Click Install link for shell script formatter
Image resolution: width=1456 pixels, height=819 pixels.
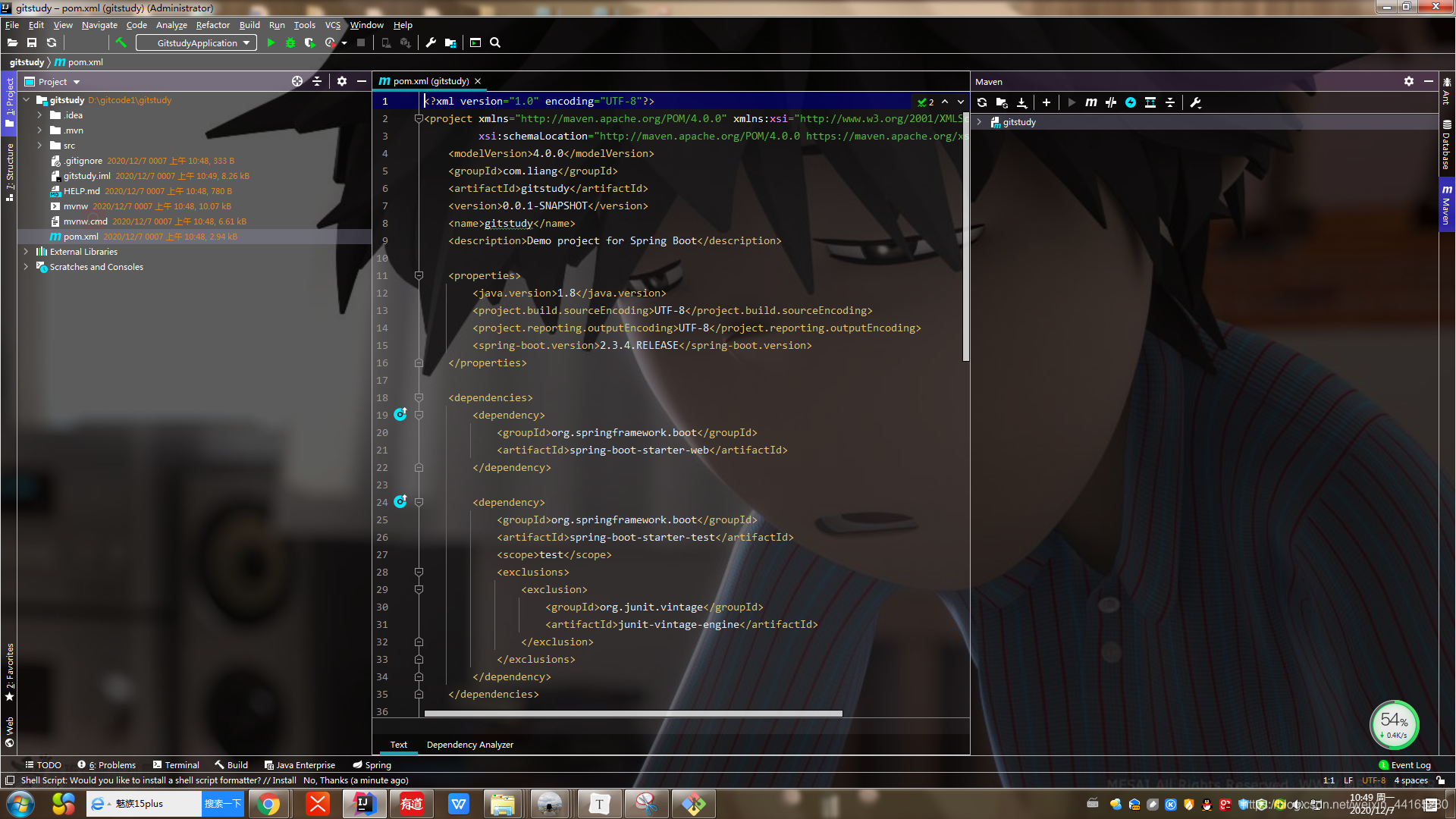[x=284, y=780]
